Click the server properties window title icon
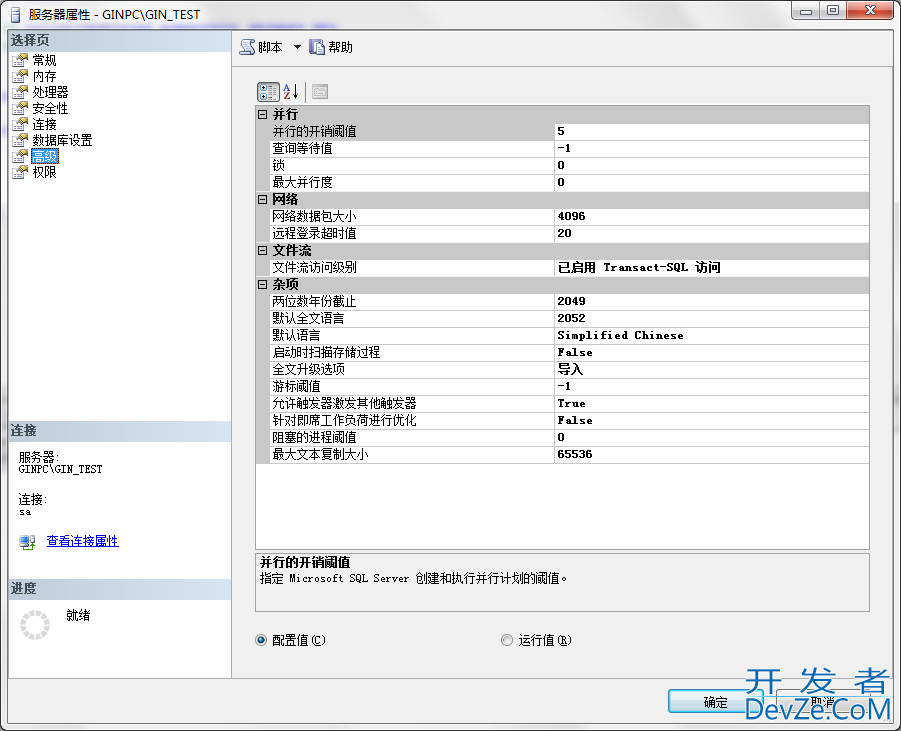 (x=16, y=14)
